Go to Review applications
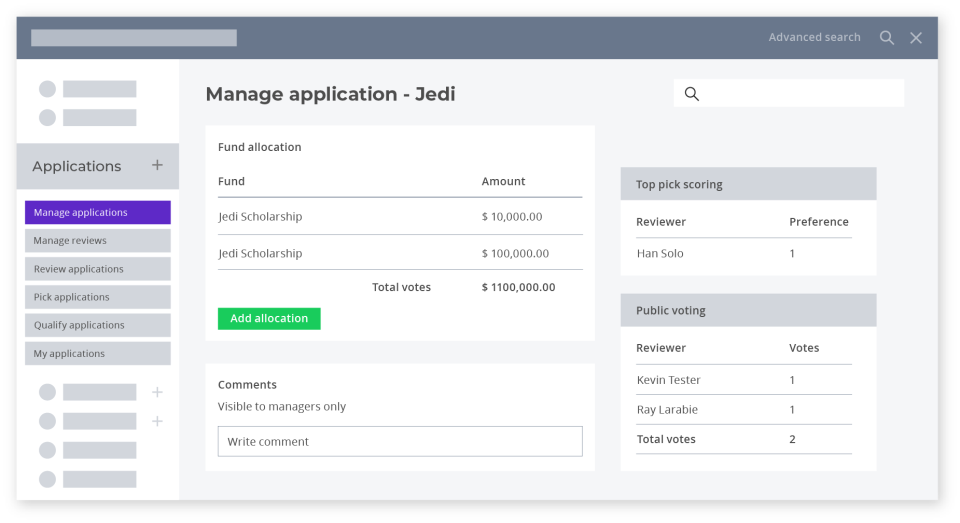Screen dimensions: 960x523 point(98,269)
